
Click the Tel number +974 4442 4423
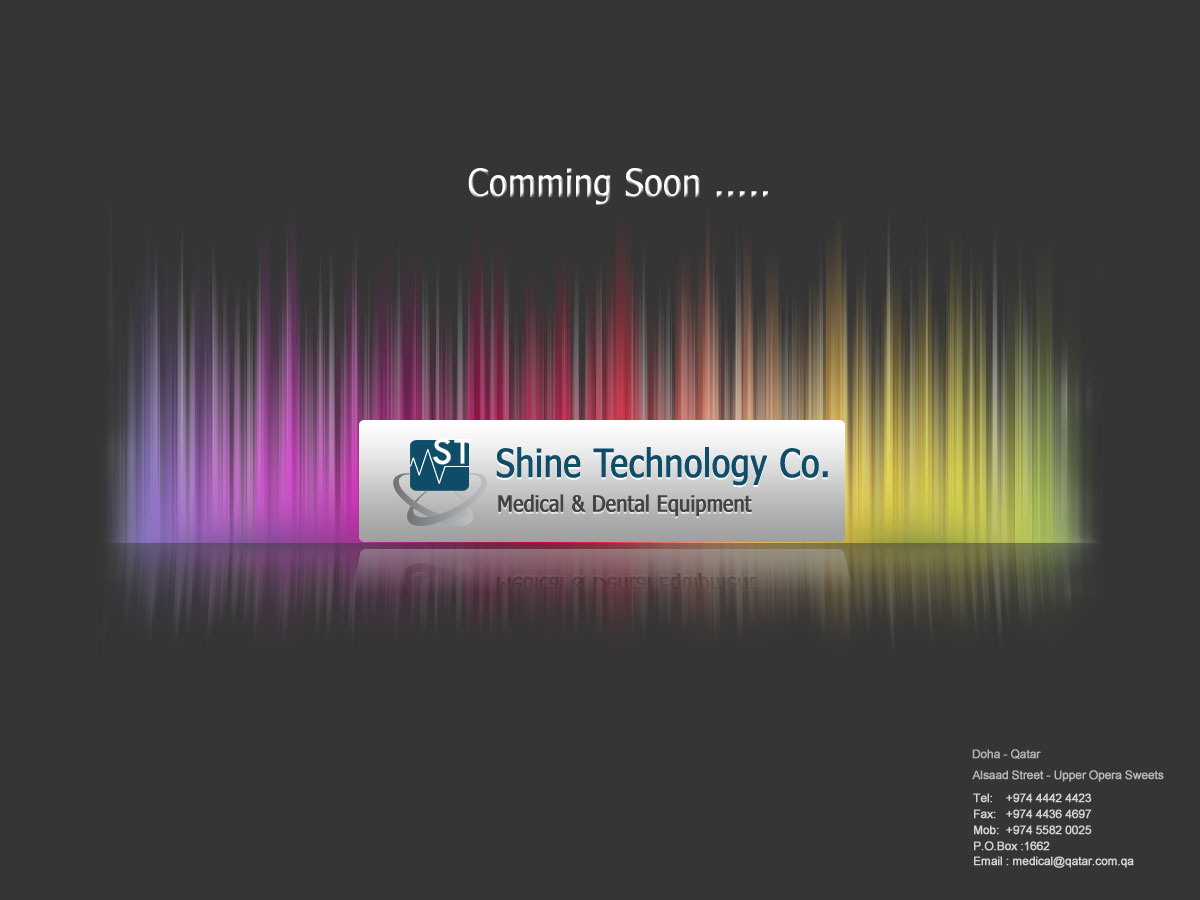tap(1048, 798)
